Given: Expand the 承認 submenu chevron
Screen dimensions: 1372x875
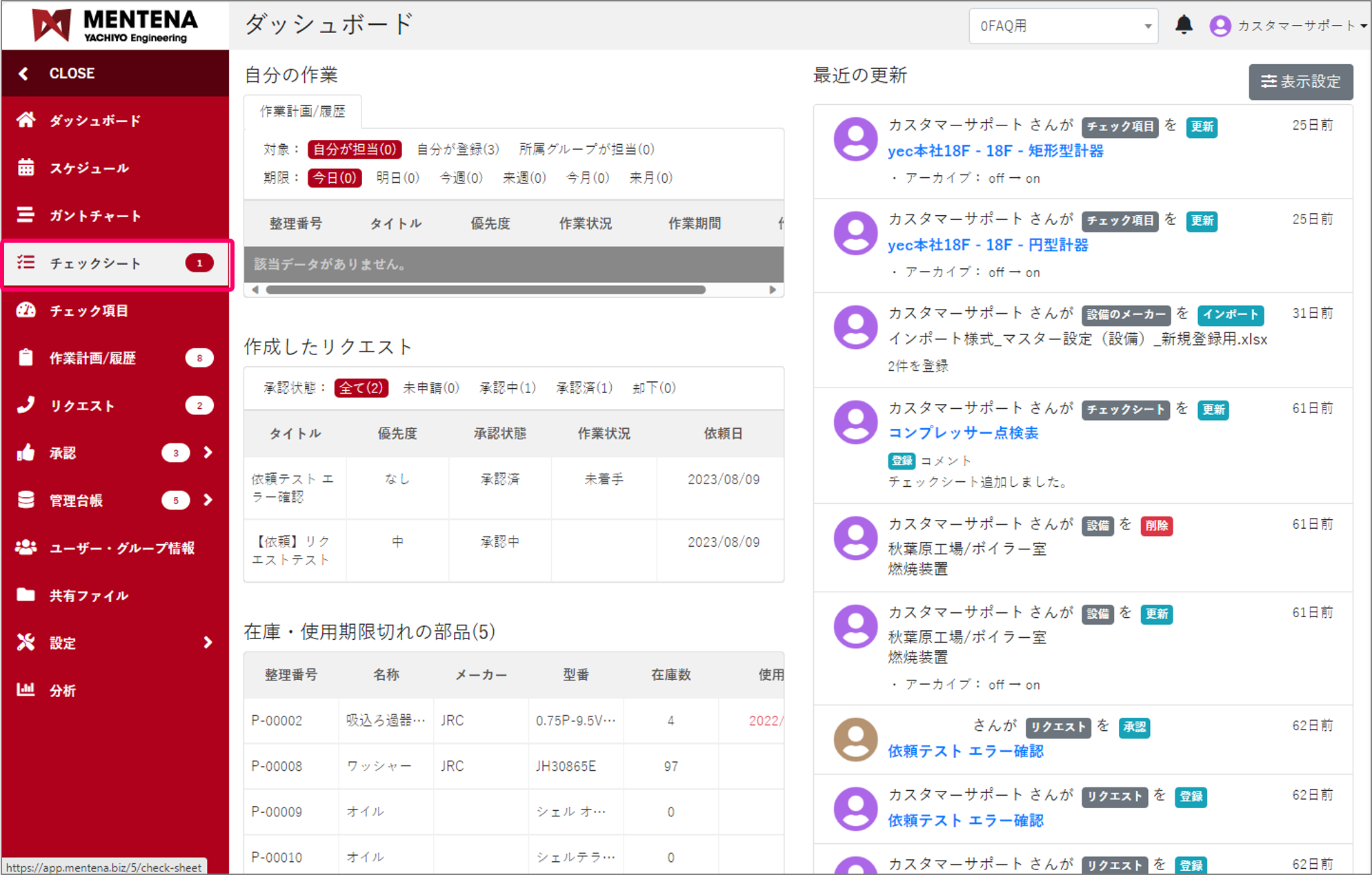Looking at the screenshot, I should 208,453.
